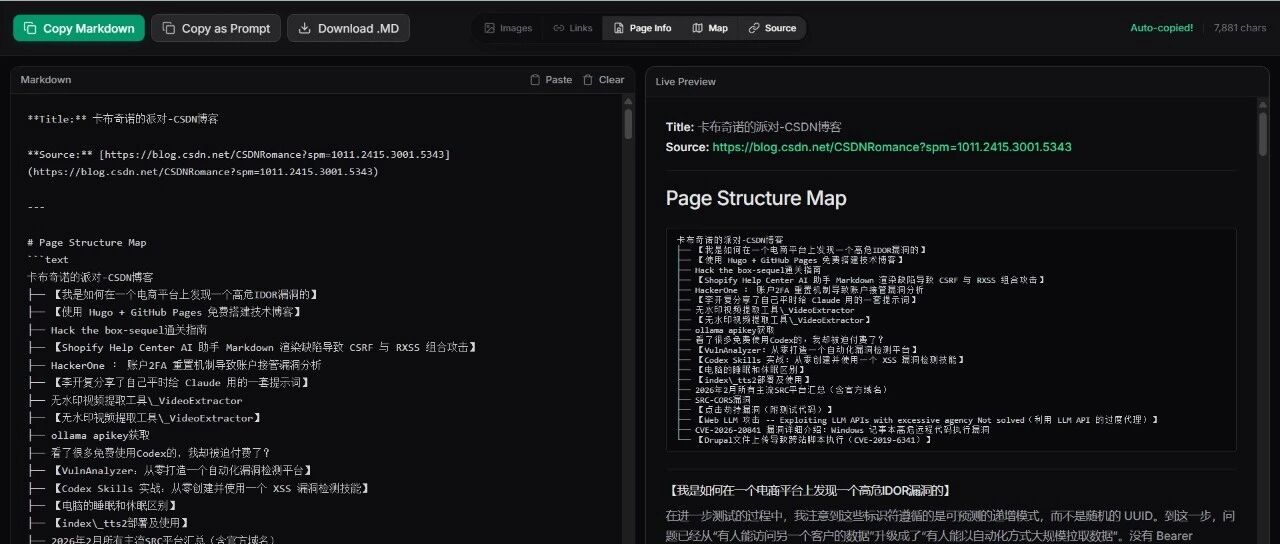The image size is (1280, 544).
Task: Click the Markdown editor scrollbar
Action: click(628, 123)
